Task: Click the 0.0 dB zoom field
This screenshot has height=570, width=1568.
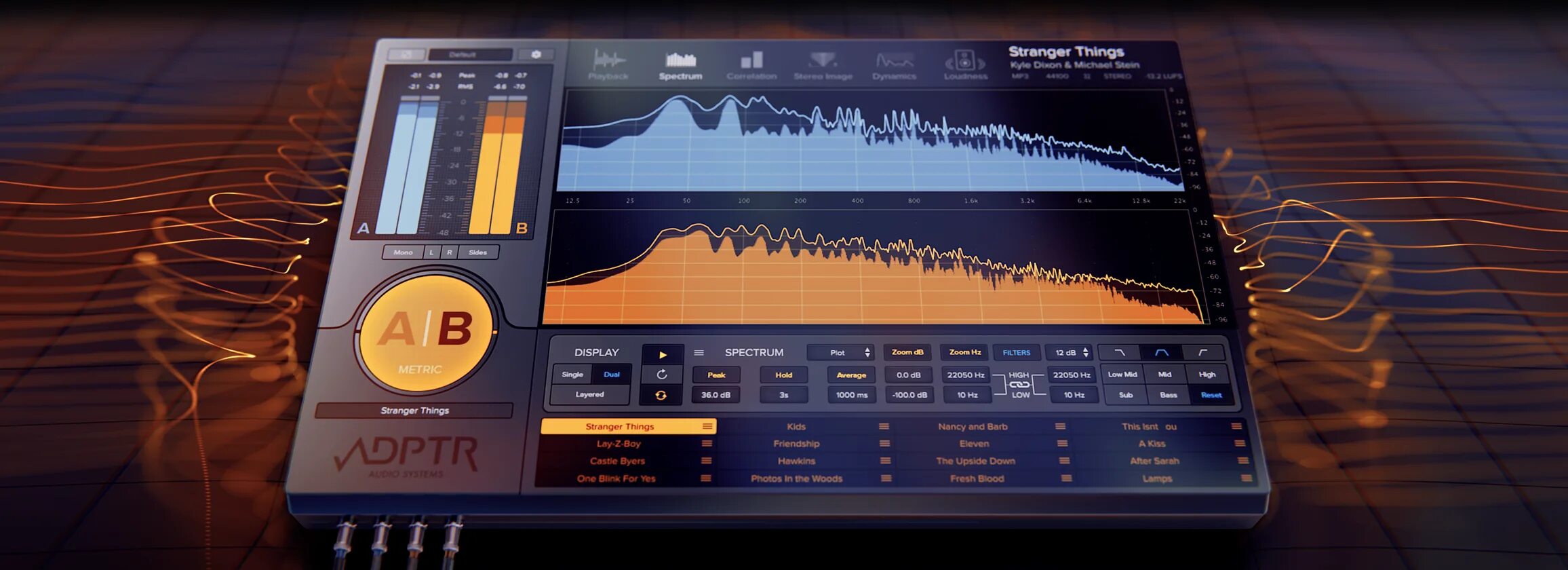Action: [x=908, y=375]
